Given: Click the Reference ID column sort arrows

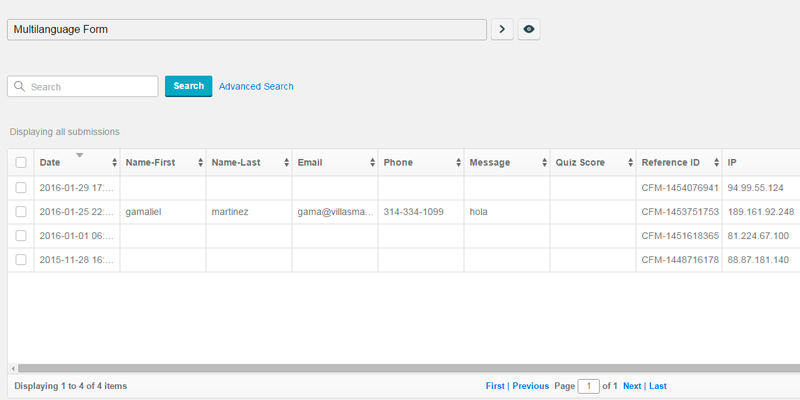Looking at the screenshot, I should (716, 163).
